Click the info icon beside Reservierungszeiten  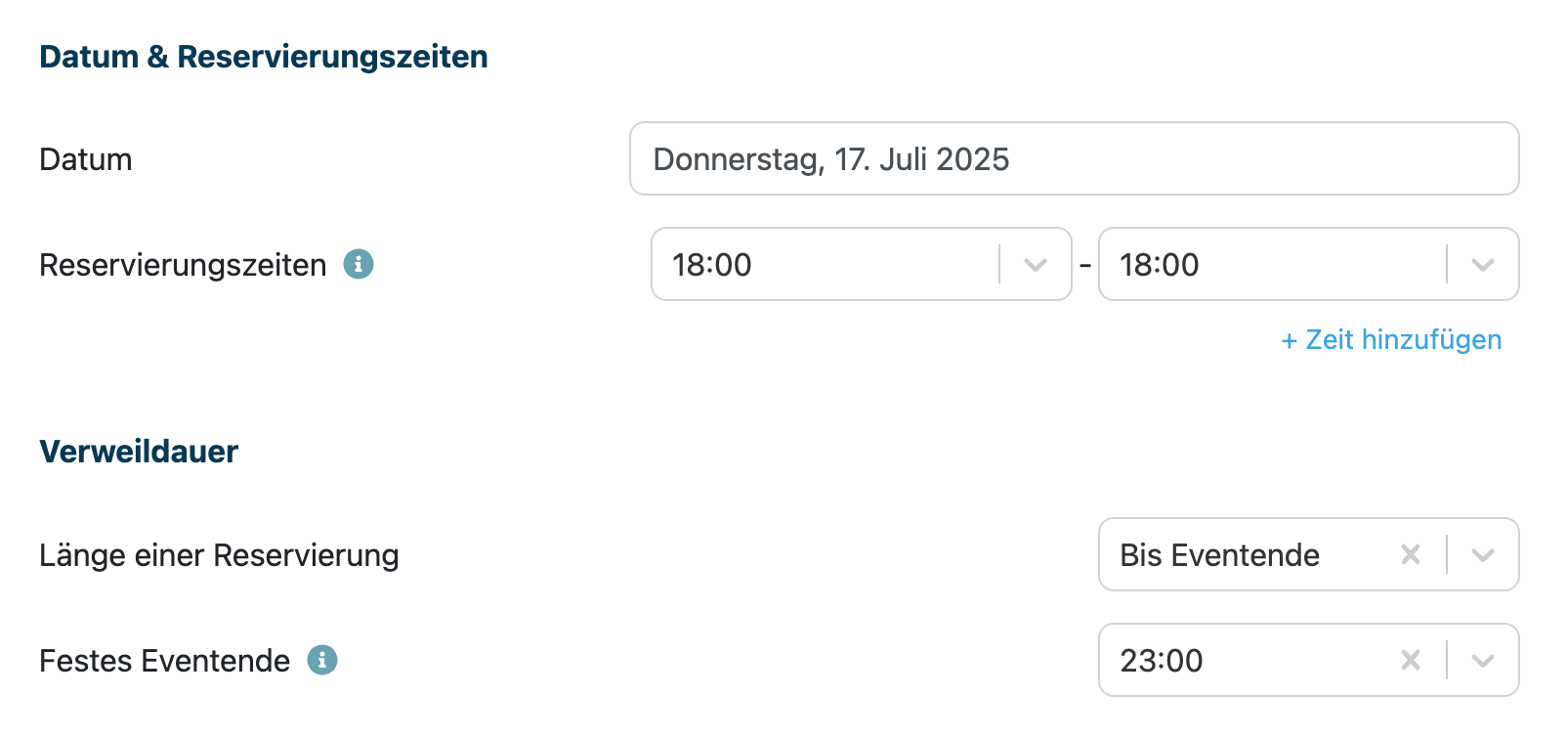(x=359, y=264)
